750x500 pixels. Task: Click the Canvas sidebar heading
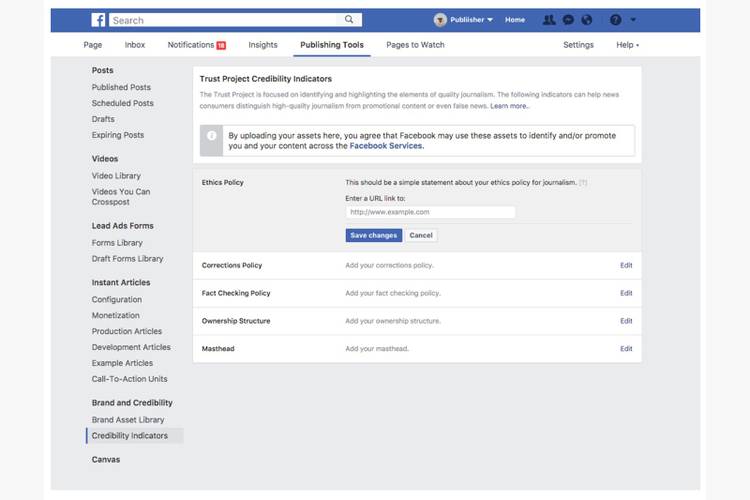click(x=106, y=460)
